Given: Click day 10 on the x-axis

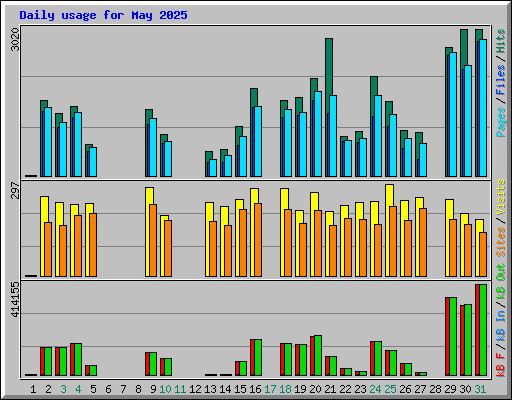Looking at the screenshot, I should pyautogui.click(x=165, y=389).
